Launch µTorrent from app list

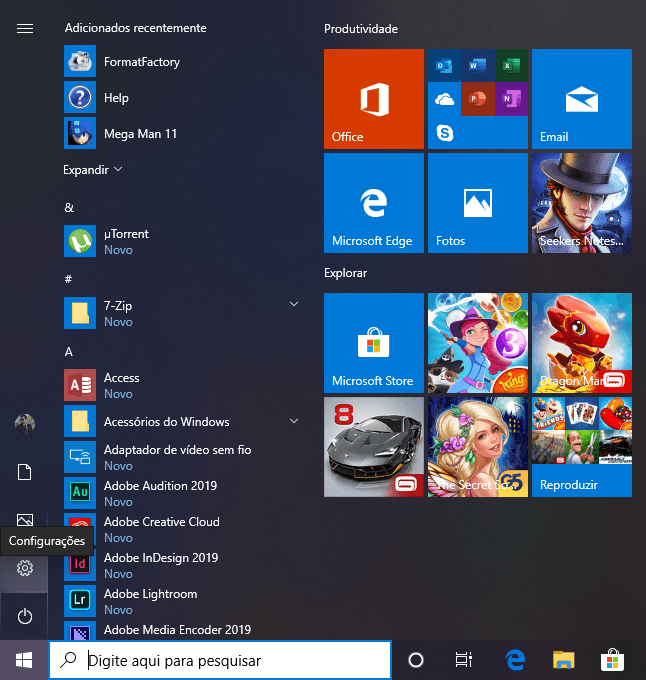126,241
